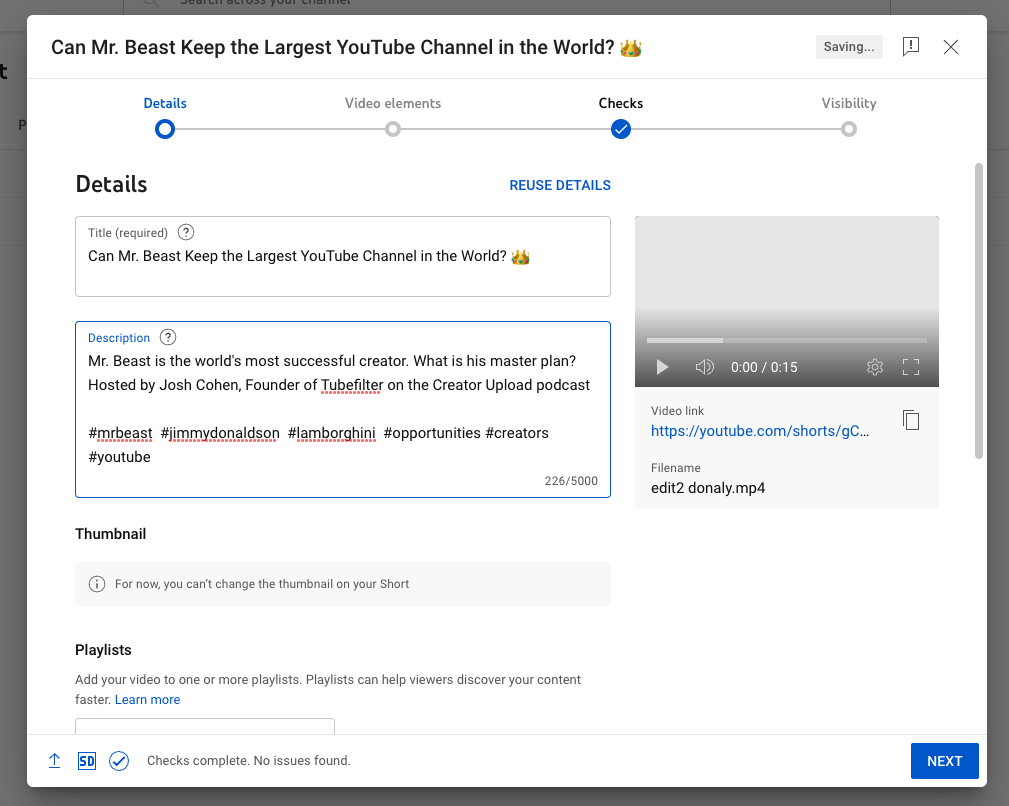Send feedback using the exclamation speech bubble icon

[x=911, y=46]
